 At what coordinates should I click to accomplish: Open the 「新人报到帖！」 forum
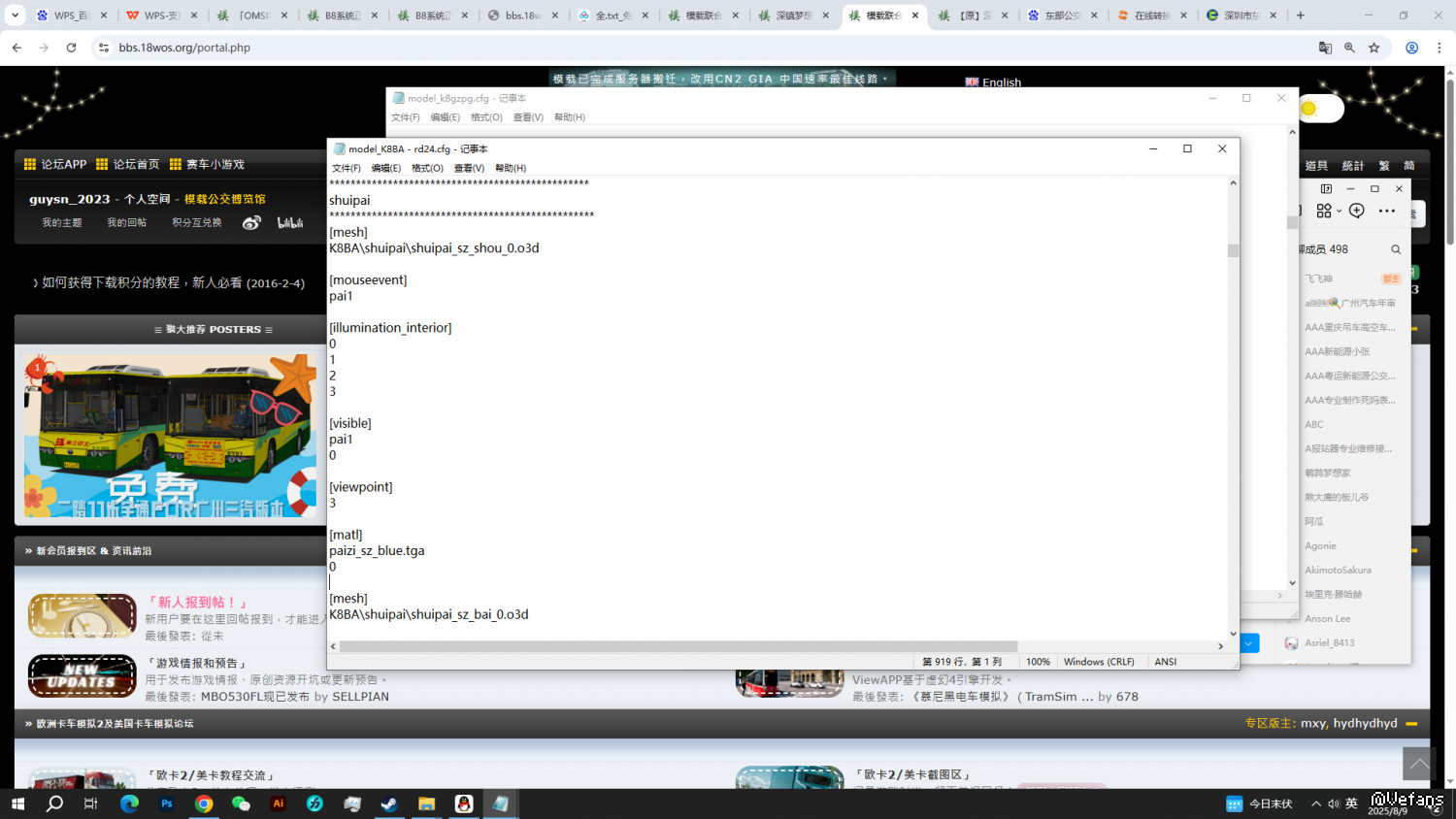point(198,603)
